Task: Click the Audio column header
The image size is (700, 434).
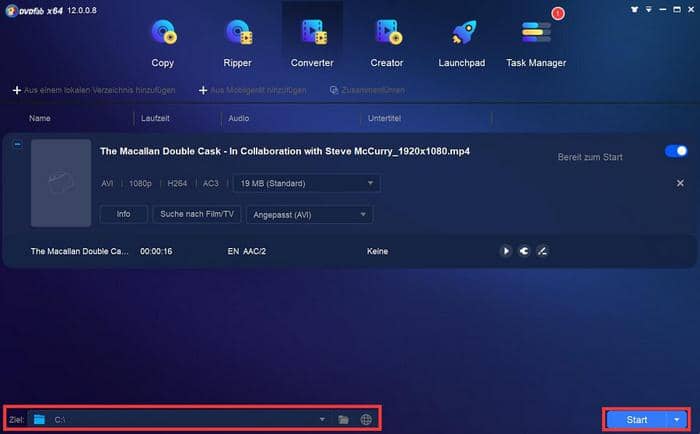Action: point(239,118)
